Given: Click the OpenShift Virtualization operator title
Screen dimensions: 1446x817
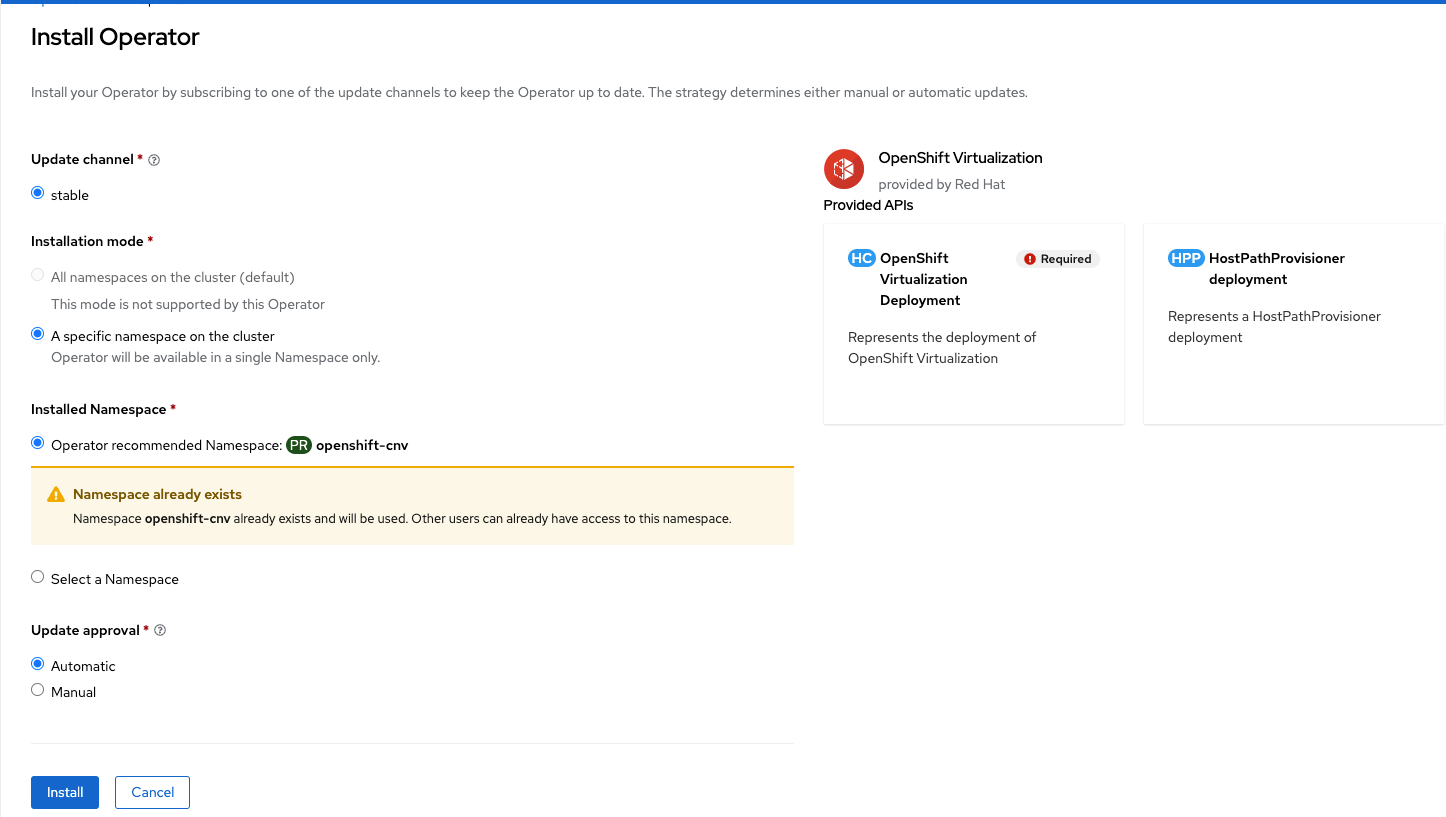Looking at the screenshot, I should [x=960, y=158].
